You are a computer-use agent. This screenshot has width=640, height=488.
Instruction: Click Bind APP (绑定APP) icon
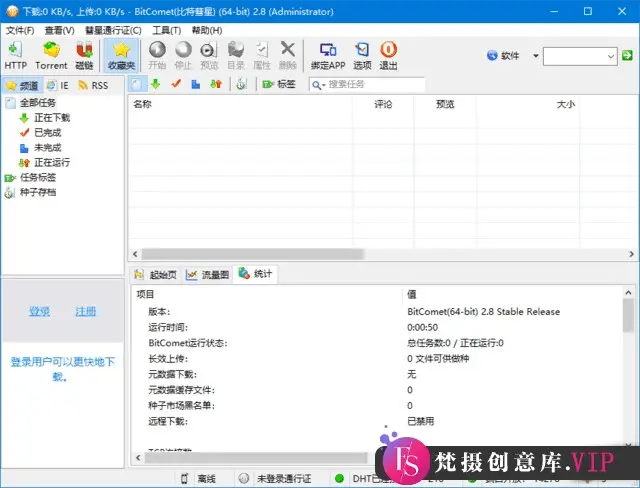click(x=328, y=55)
